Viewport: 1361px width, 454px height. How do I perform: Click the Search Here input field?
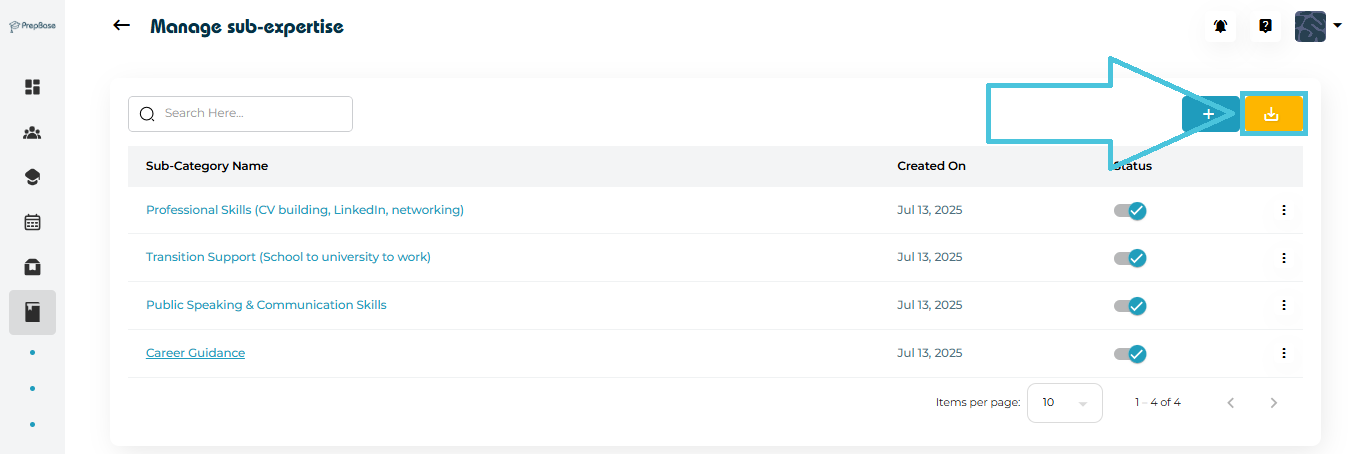(250, 113)
